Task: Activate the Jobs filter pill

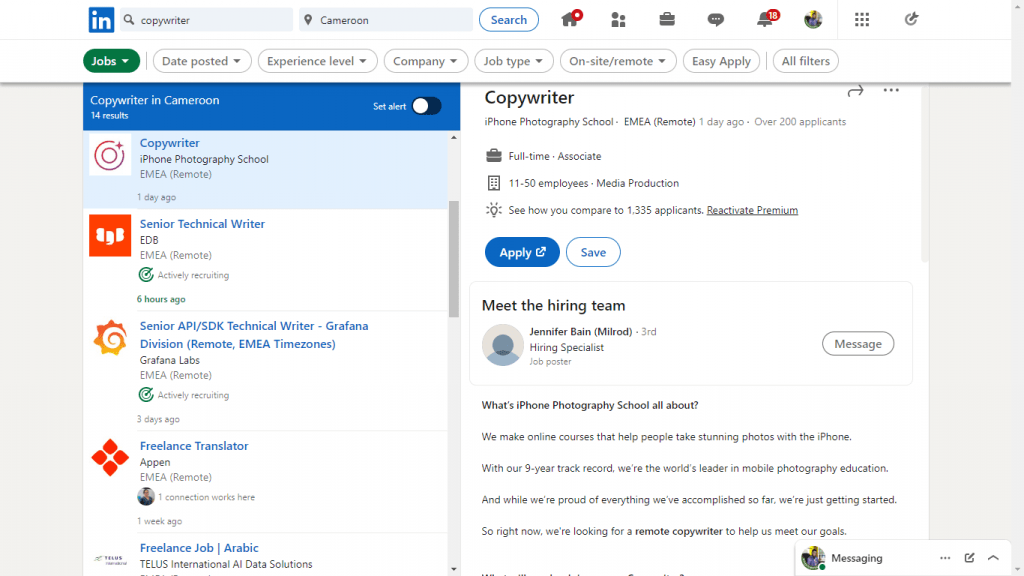Action: pyautogui.click(x=111, y=60)
